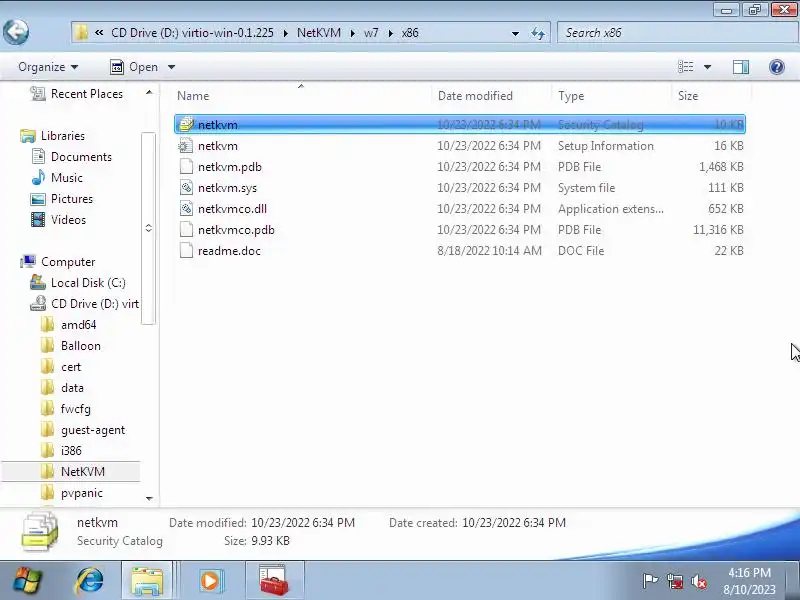The height and width of the screenshot is (600, 800).
Task: Open Recent Places in navigation pane
Action: pos(87,94)
